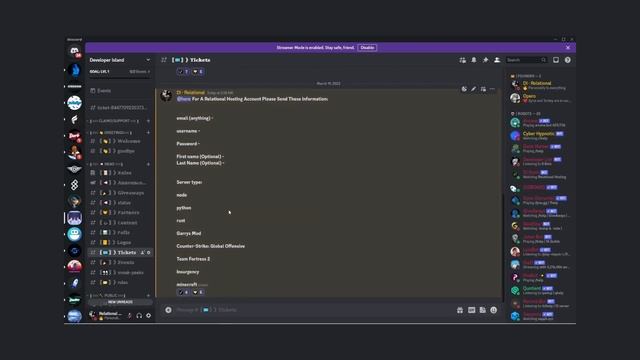Open Quoteed bot member entry
The height and width of the screenshot is (360, 640).
(540, 291)
